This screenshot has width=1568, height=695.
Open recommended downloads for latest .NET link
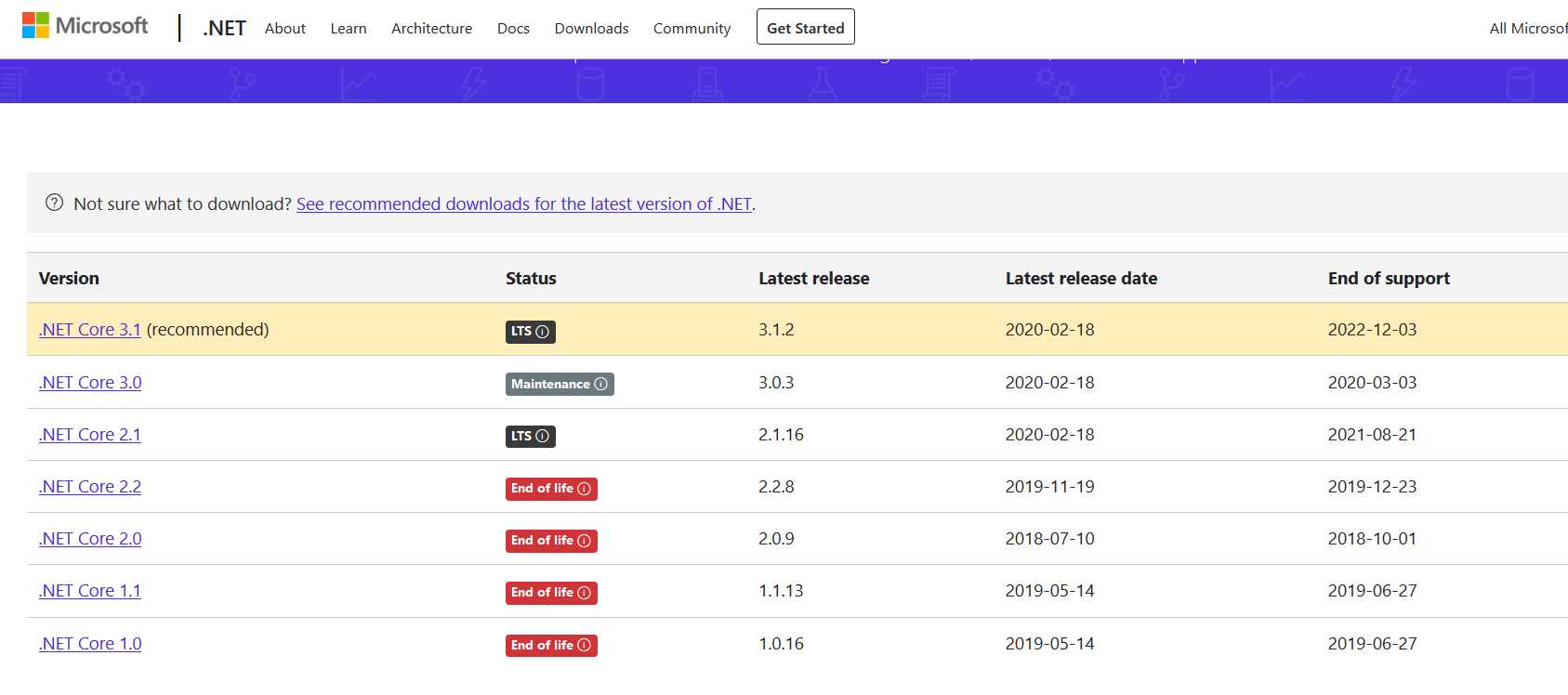point(524,203)
